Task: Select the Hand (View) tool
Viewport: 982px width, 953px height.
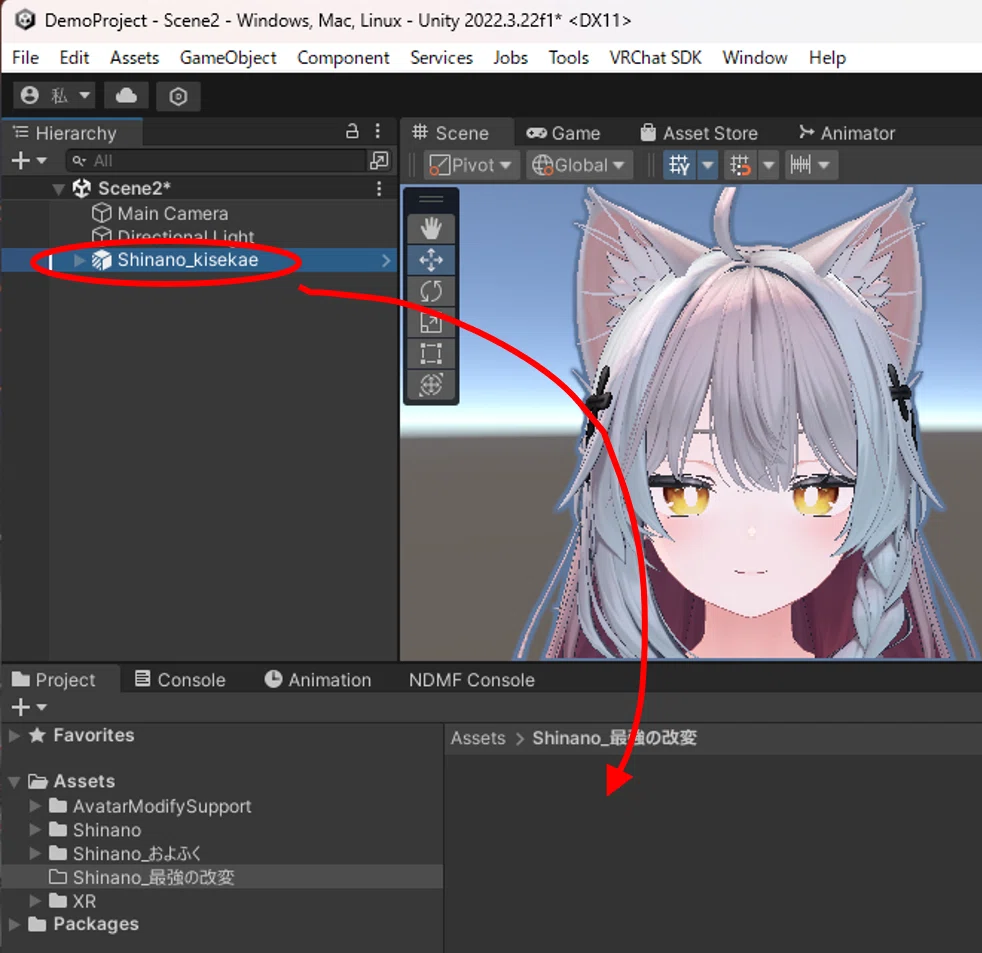Action: tap(431, 229)
